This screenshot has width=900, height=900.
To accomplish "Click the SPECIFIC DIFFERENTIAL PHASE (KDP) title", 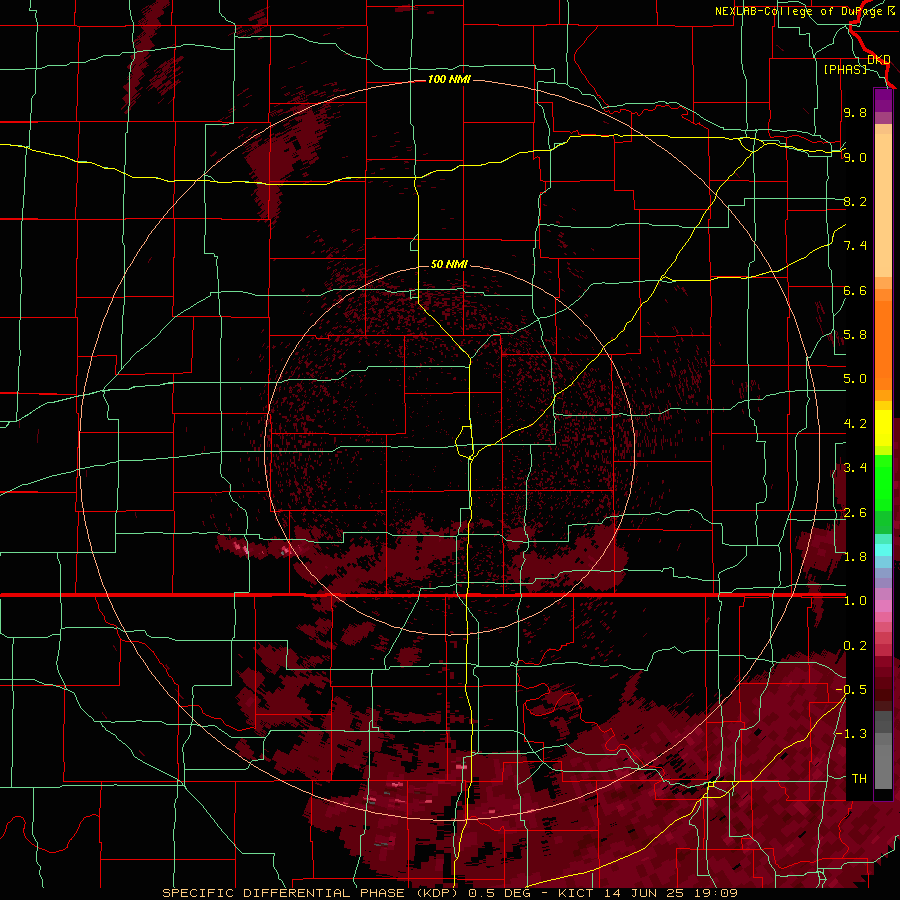I will [x=310, y=893].
